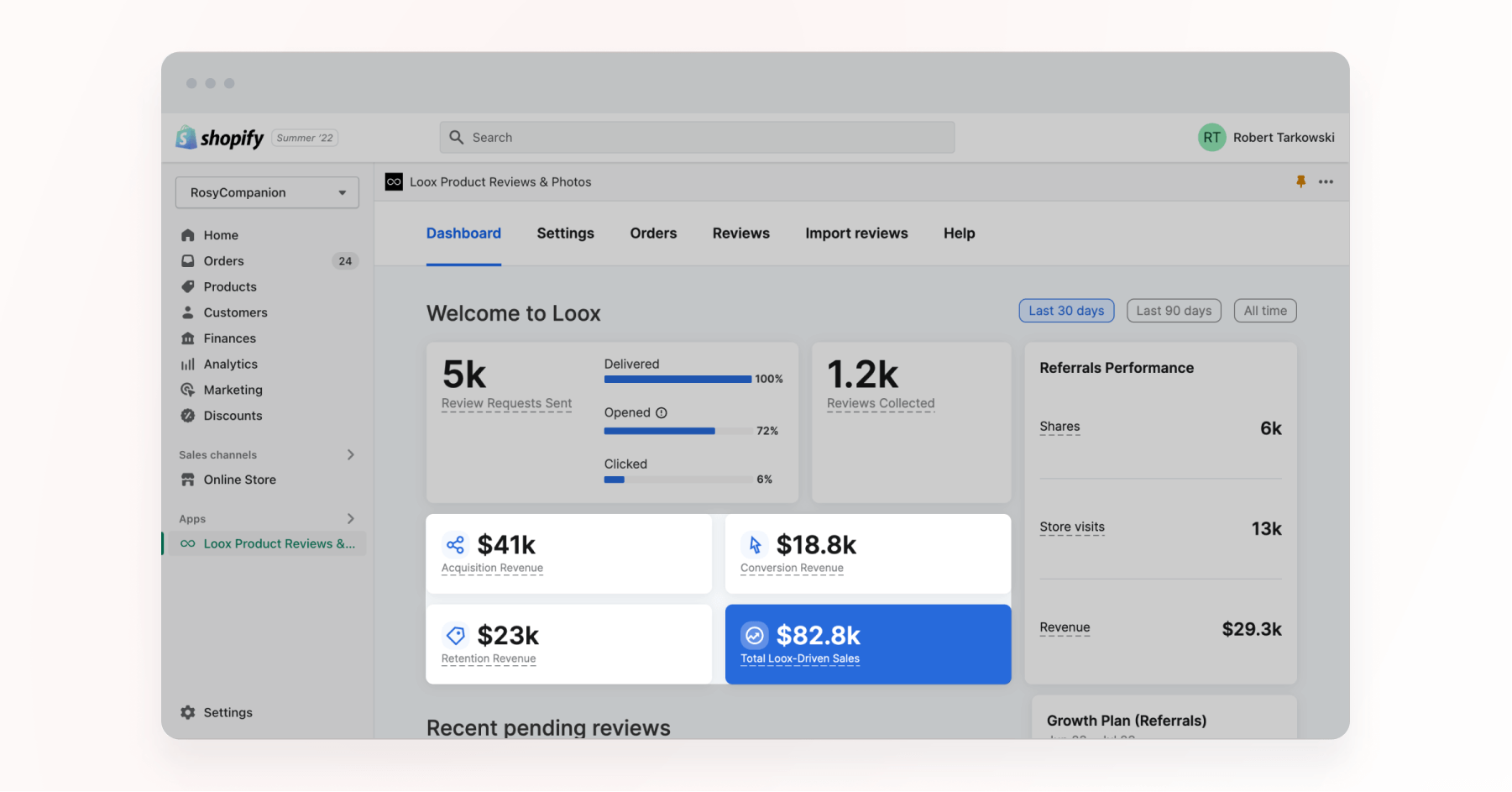1512x792 pixels.
Task: Click the Analytics bar chart icon
Action: [188, 365]
